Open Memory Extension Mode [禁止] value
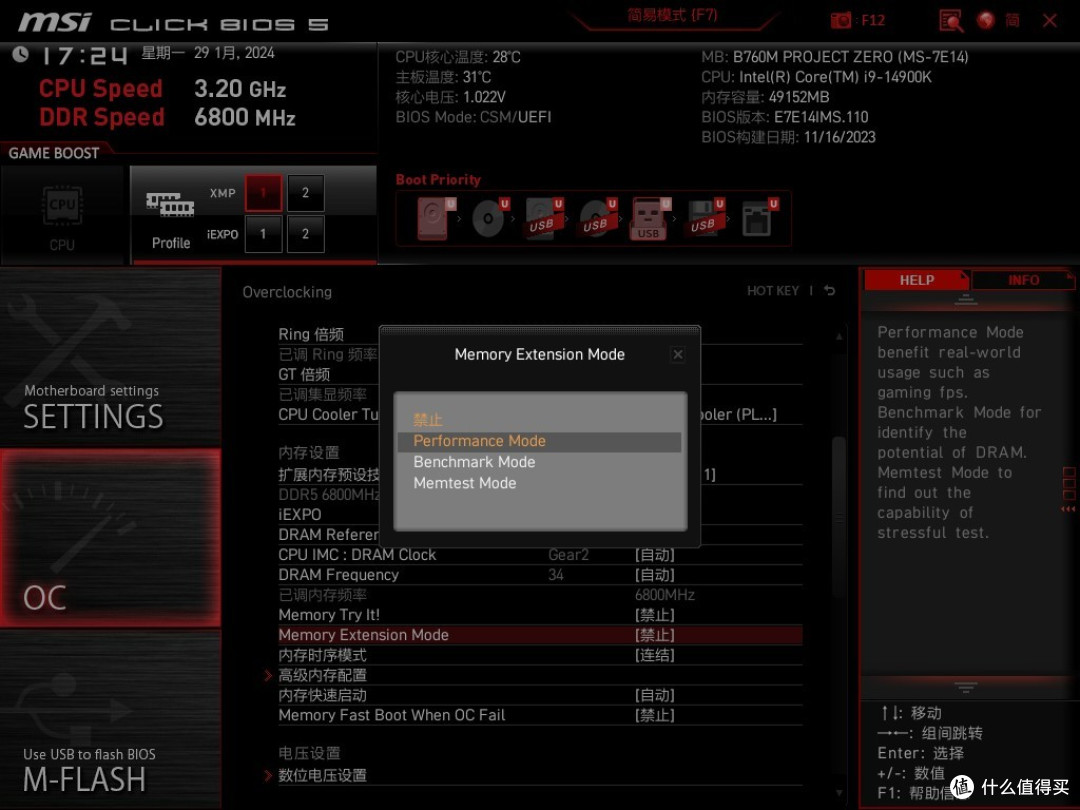 click(654, 635)
